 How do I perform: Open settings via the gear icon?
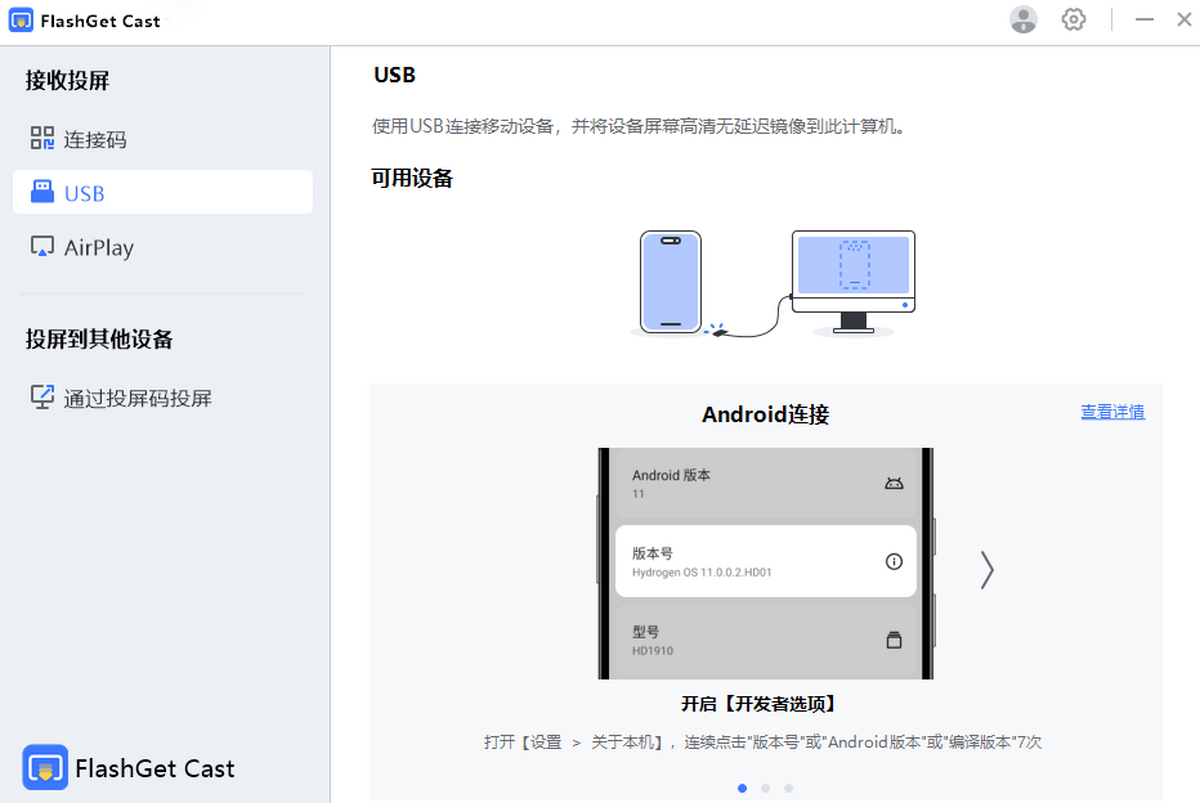tap(1074, 19)
